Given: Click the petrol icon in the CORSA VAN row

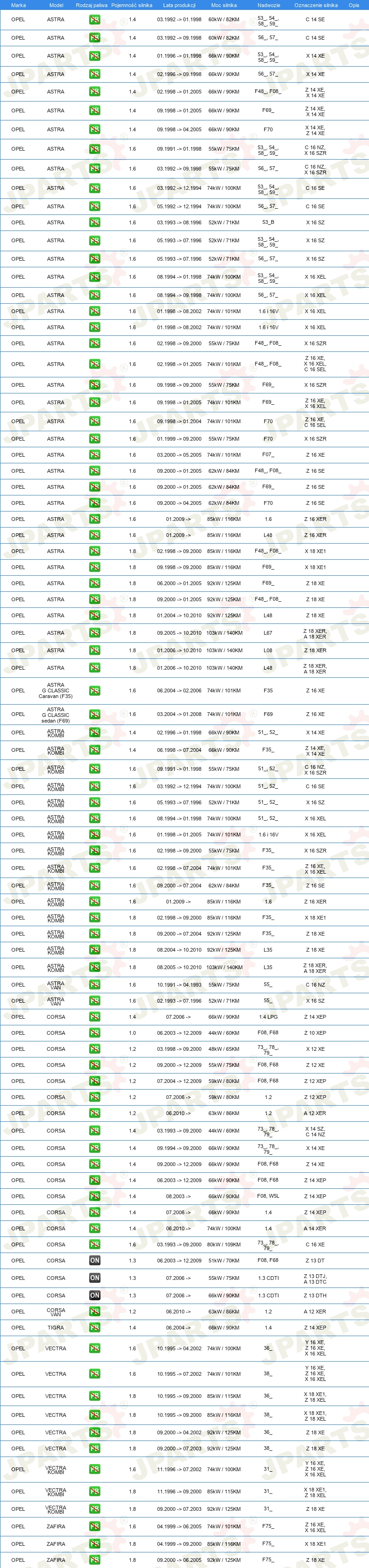Looking at the screenshot, I should tap(95, 1312).
